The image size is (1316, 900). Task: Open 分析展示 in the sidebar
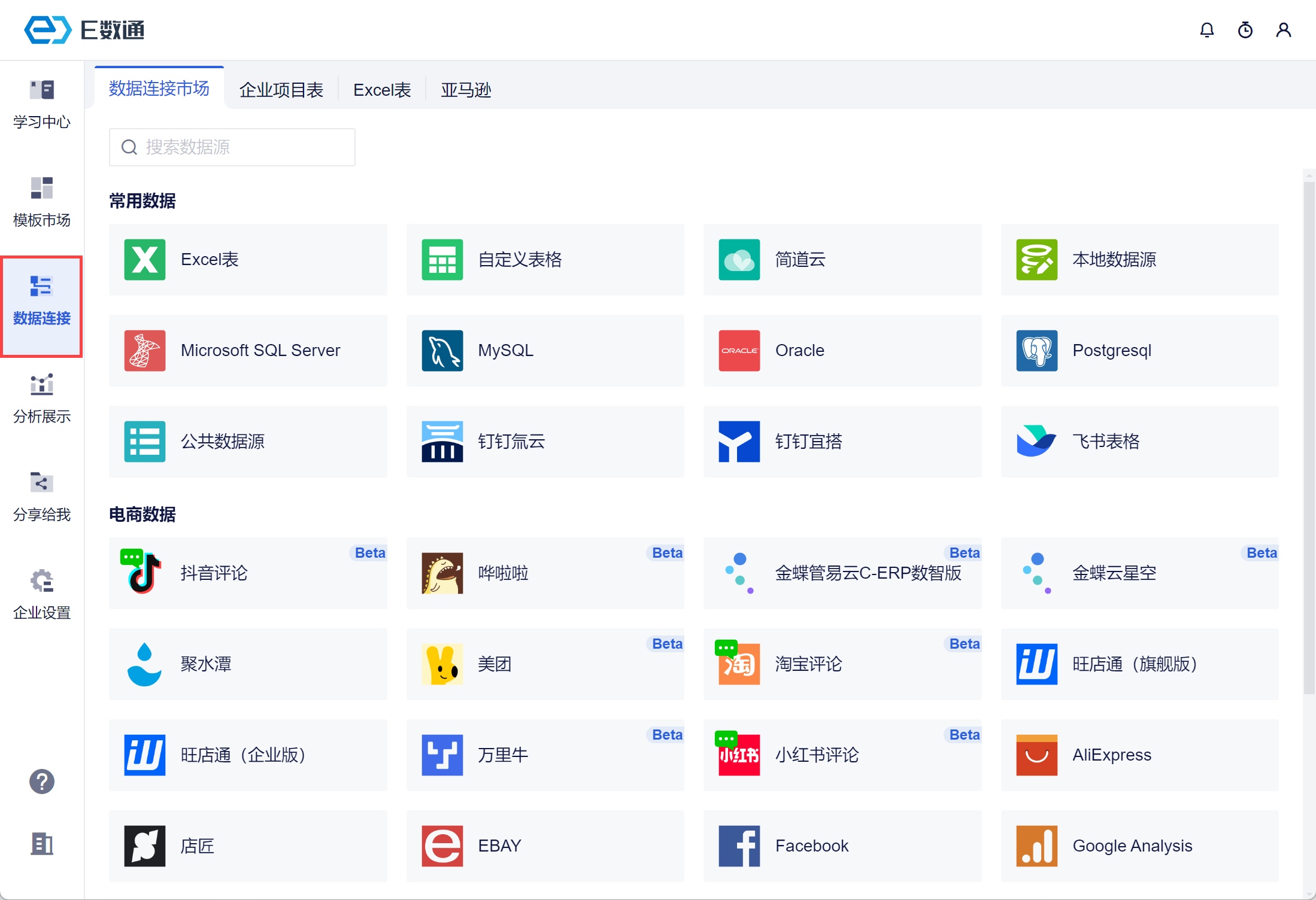point(42,399)
